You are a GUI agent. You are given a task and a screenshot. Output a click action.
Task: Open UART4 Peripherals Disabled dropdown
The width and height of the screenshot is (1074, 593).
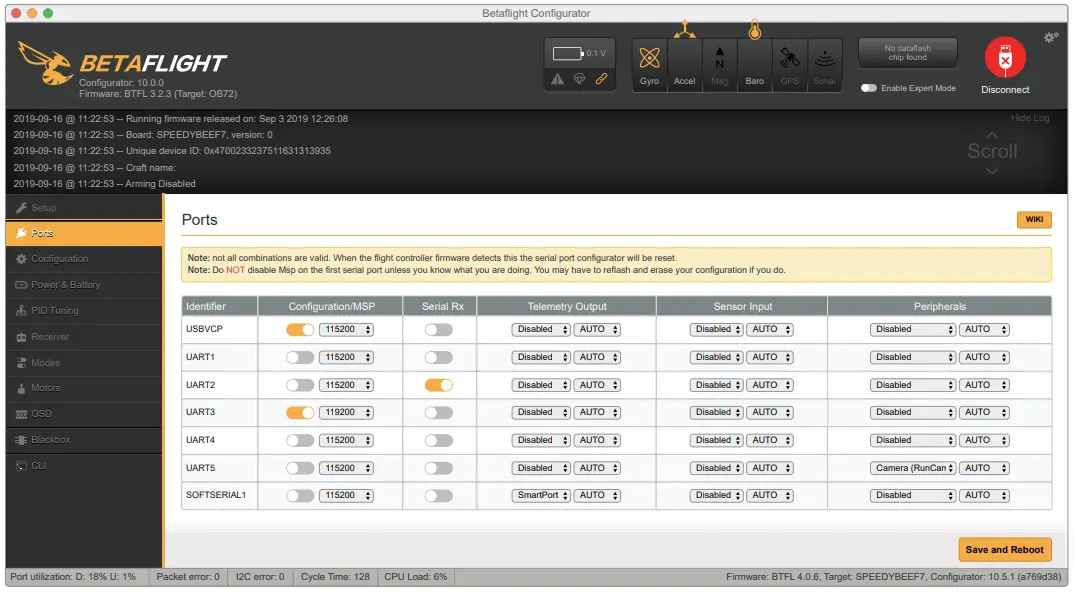(913, 441)
